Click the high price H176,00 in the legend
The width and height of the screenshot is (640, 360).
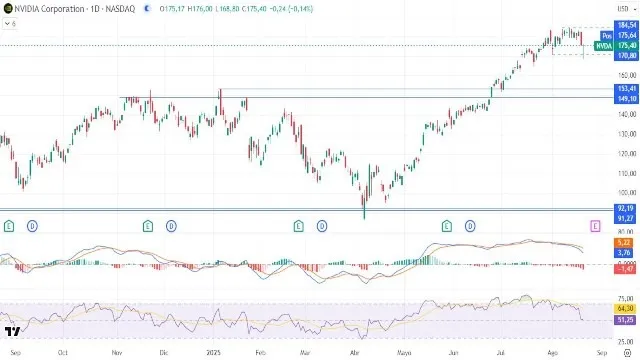tap(200, 9)
